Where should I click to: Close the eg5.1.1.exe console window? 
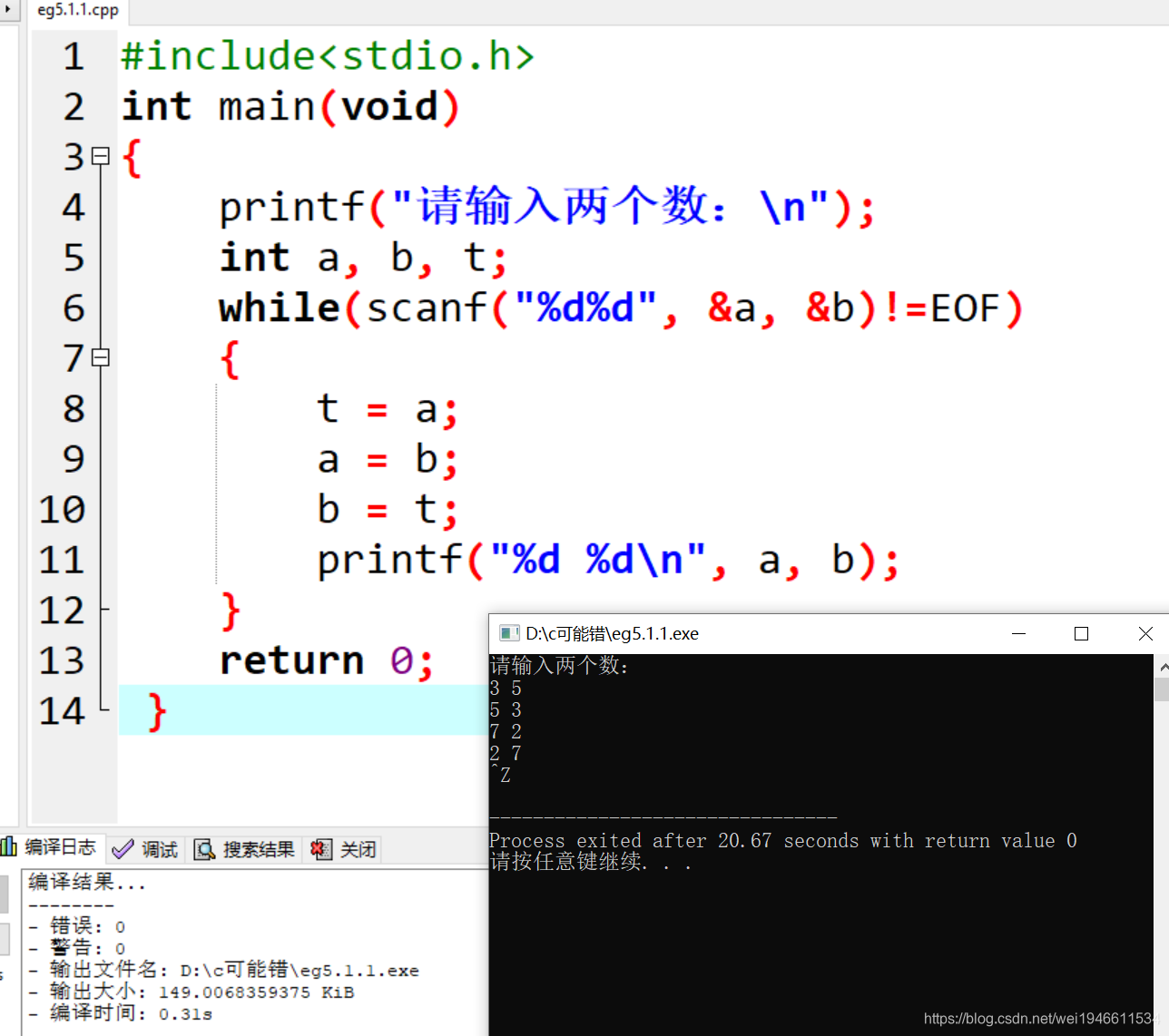(x=1144, y=633)
